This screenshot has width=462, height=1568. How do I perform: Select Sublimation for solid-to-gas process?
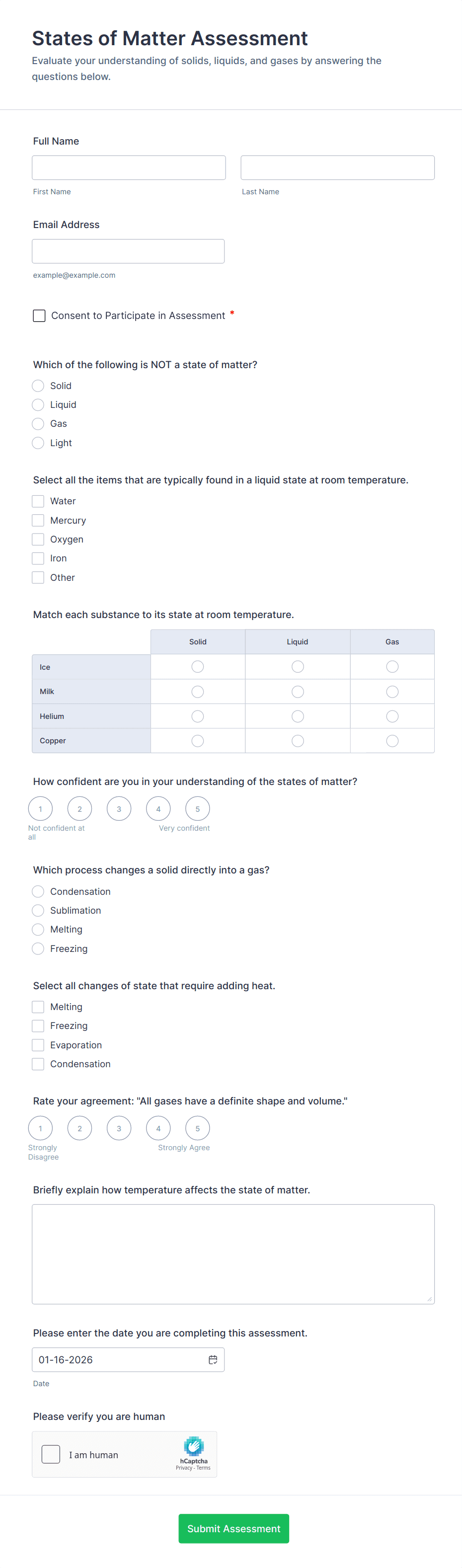click(37, 910)
